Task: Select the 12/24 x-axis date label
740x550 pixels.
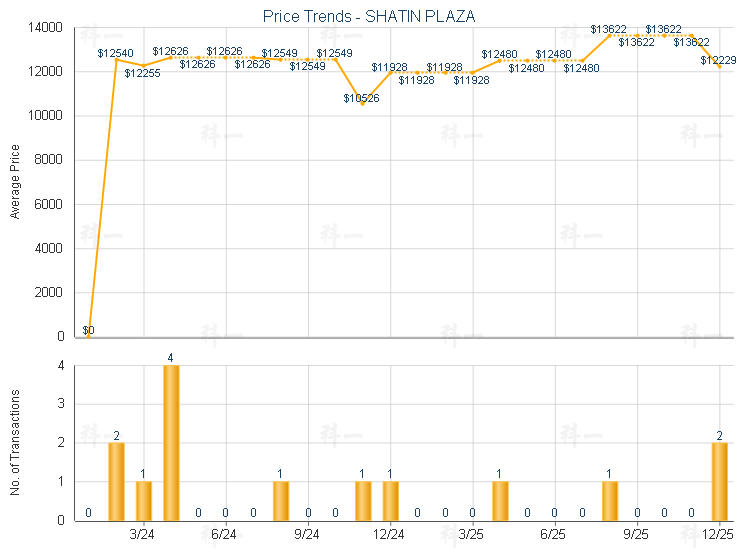Action: 389,535
